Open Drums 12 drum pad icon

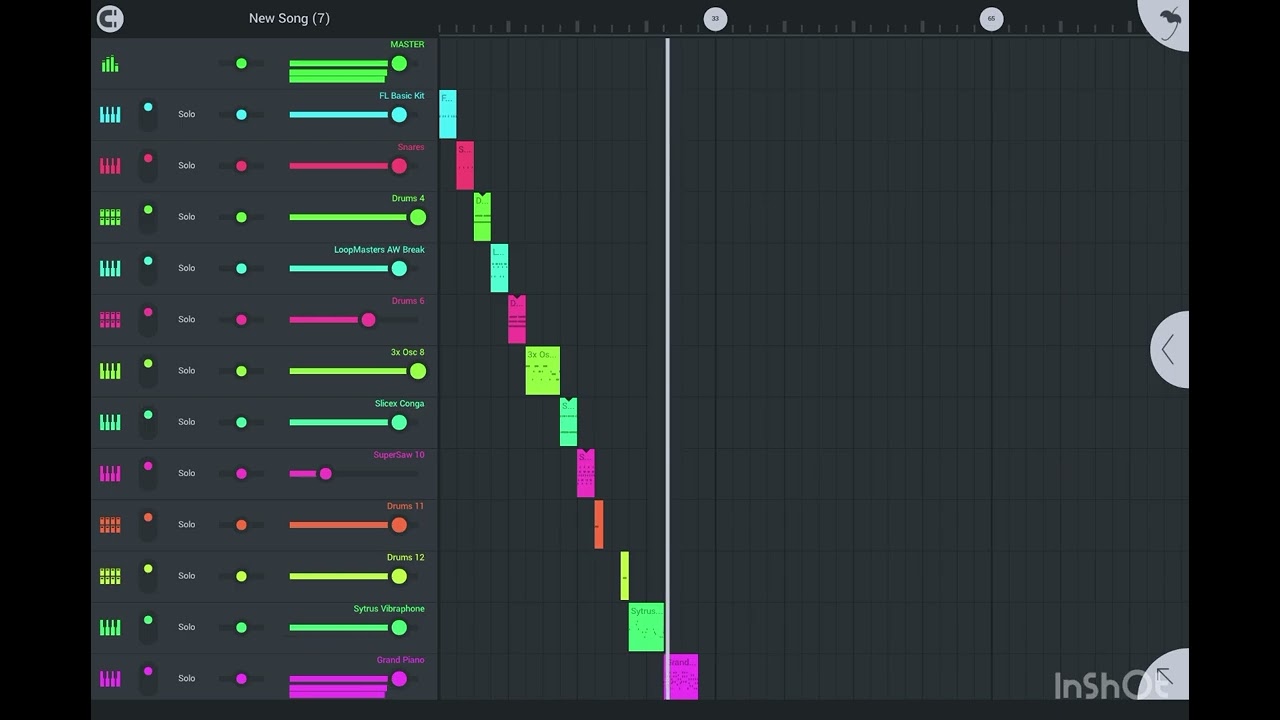point(110,576)
